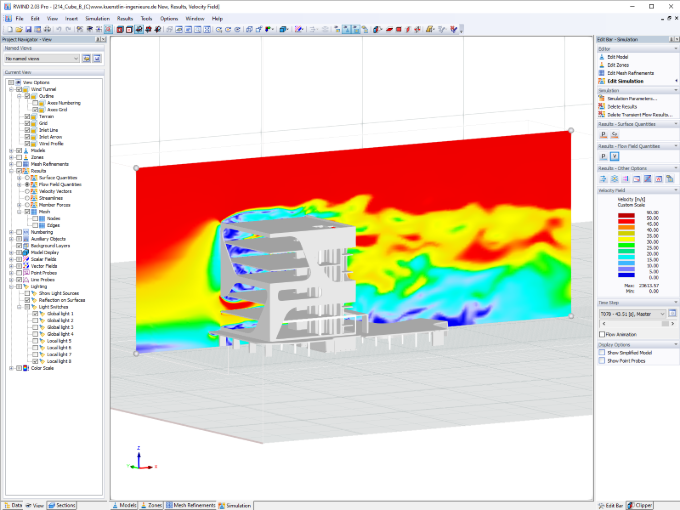Open the File menu
This screenshot has width=680, height=510.
pos(20,19)
